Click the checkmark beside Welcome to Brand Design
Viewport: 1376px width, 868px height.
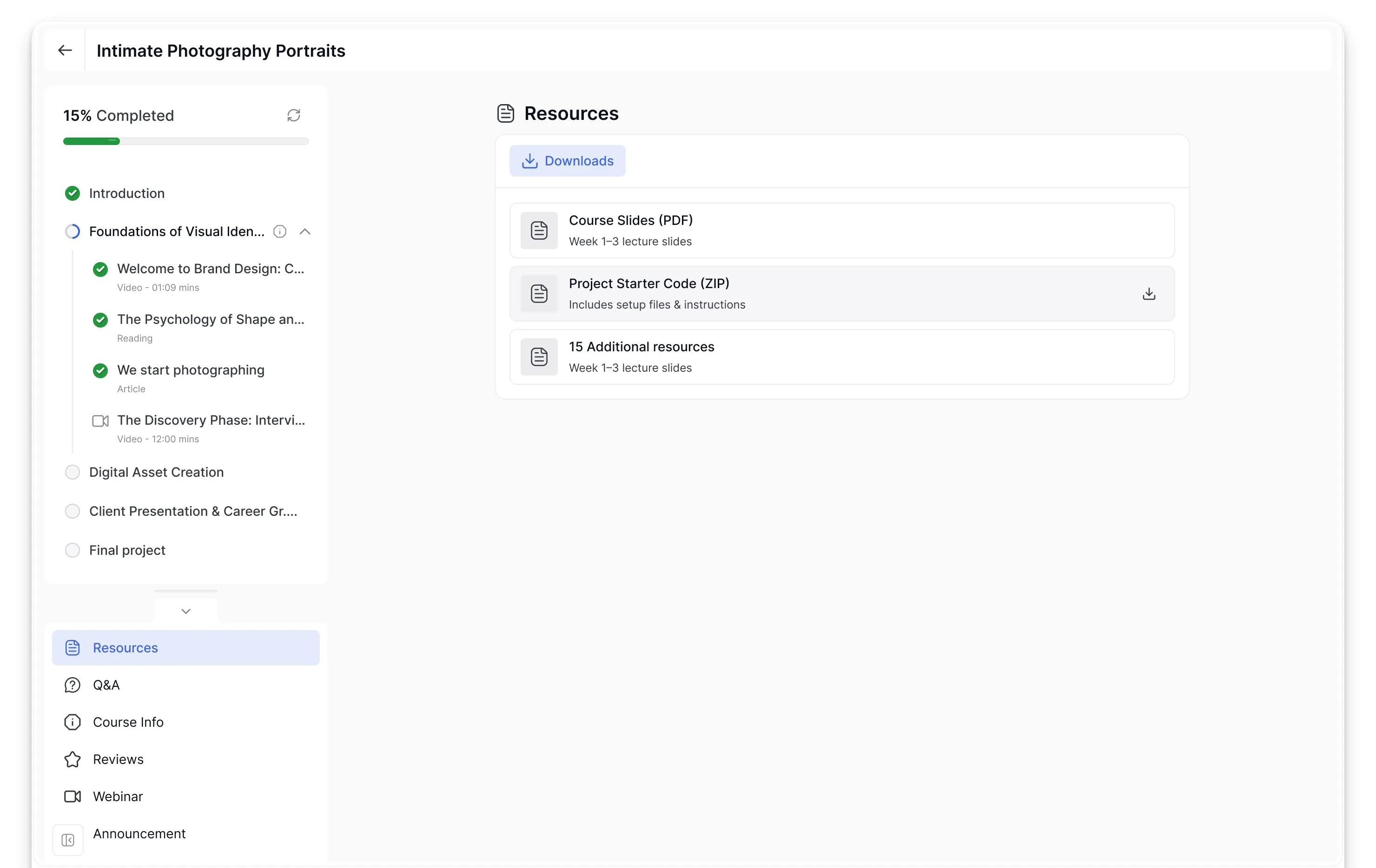[100, 270]
